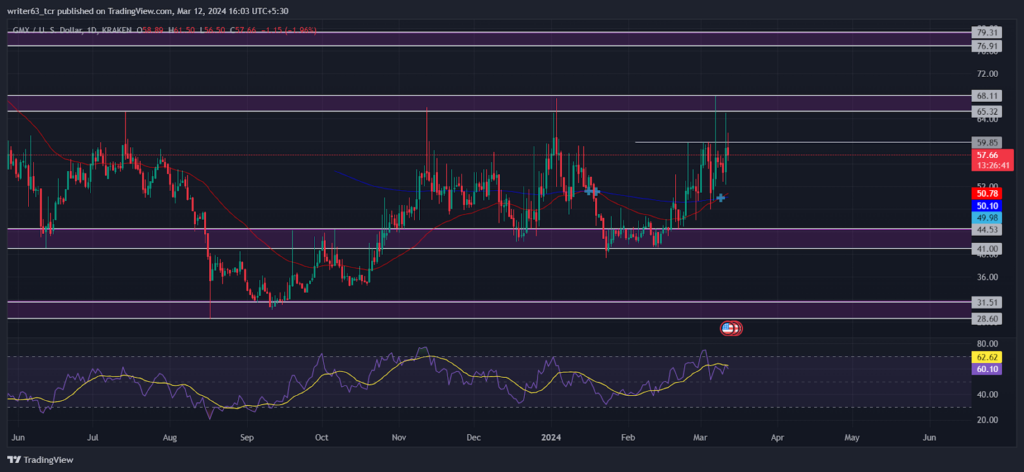Viewport: 1024px width, 472px height.
Task: Click the Dec label on time axis
Action: click(474, 437)
